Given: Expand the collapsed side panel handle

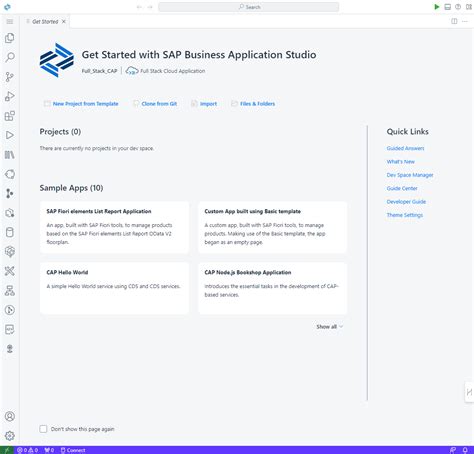Looking at the screenshot, I should click(x=469, y=392).
